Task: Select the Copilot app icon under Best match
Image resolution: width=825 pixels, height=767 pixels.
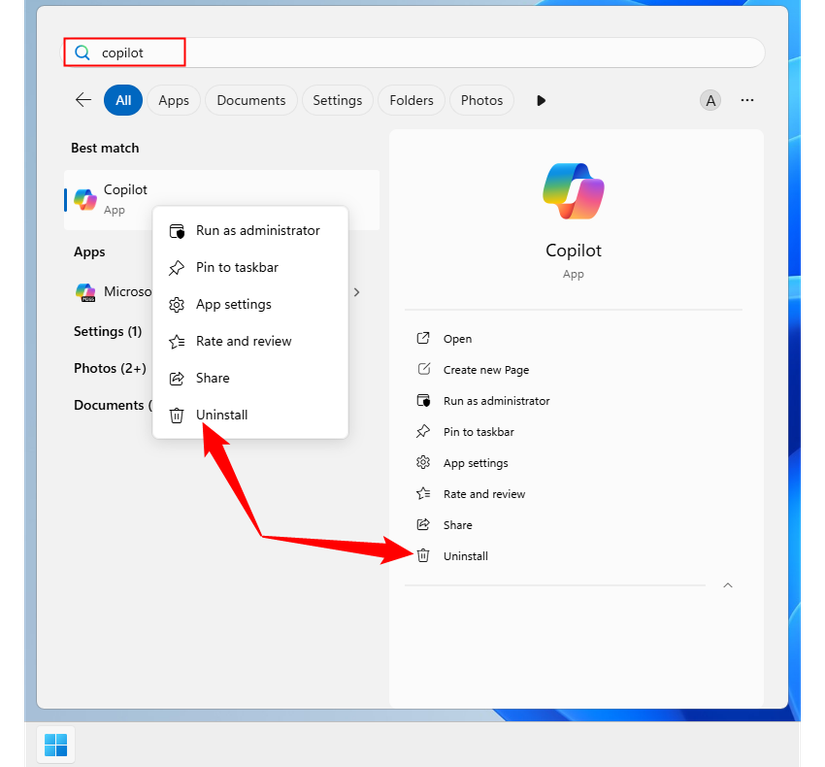Action: pos(85,196)
